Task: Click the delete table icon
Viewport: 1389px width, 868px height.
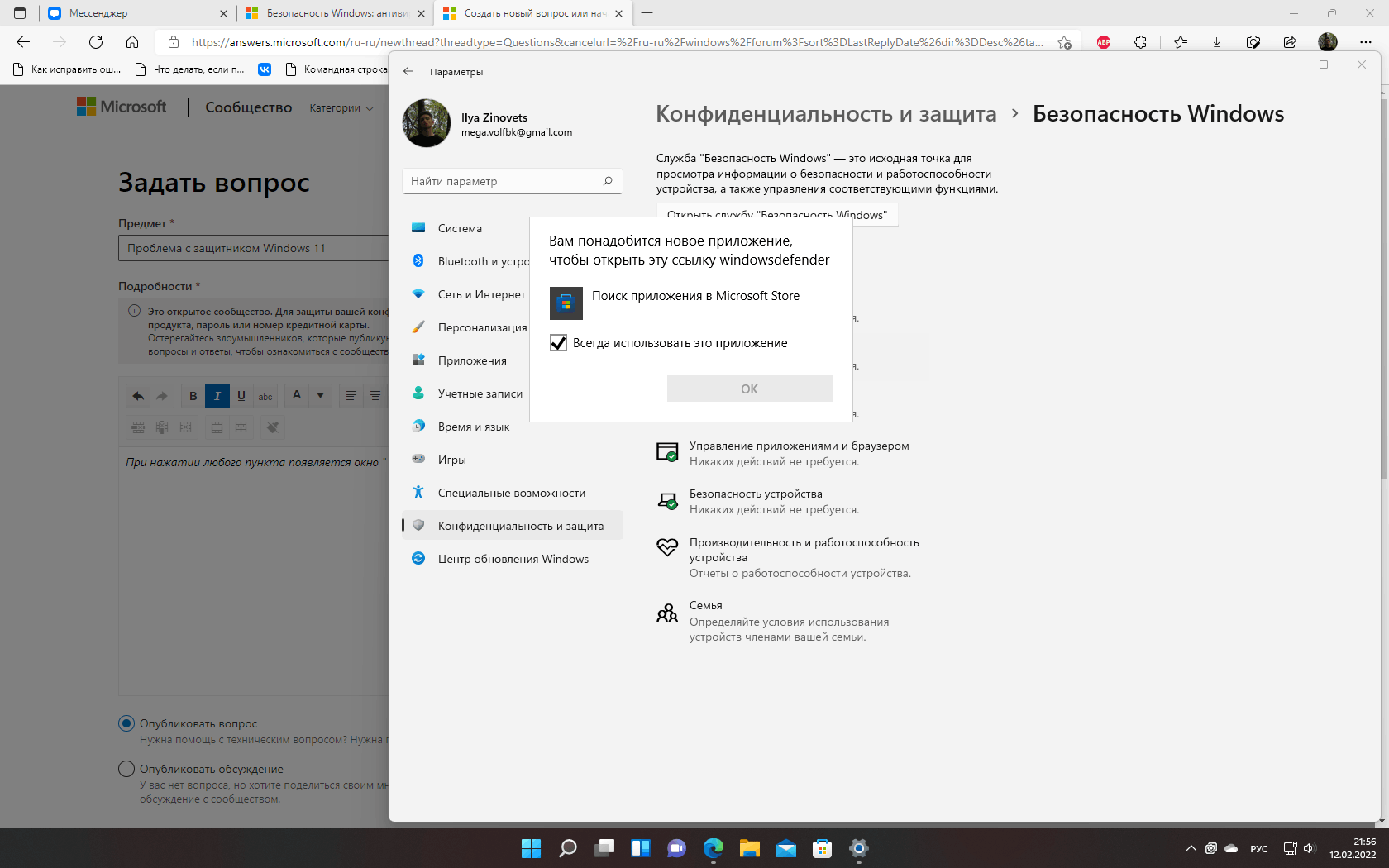Action: coord(186,427)
